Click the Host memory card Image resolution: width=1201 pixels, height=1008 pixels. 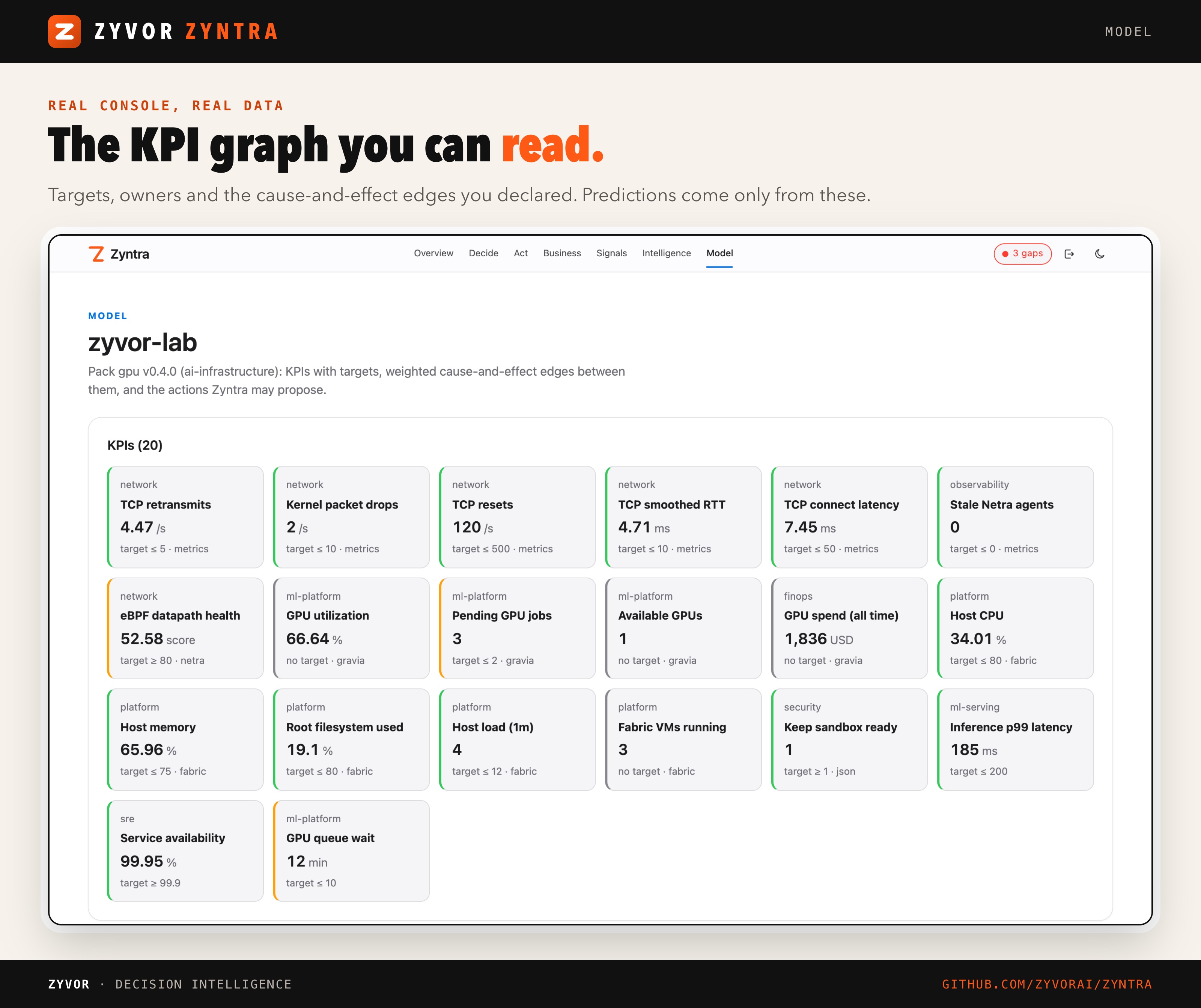click(185, 739)
